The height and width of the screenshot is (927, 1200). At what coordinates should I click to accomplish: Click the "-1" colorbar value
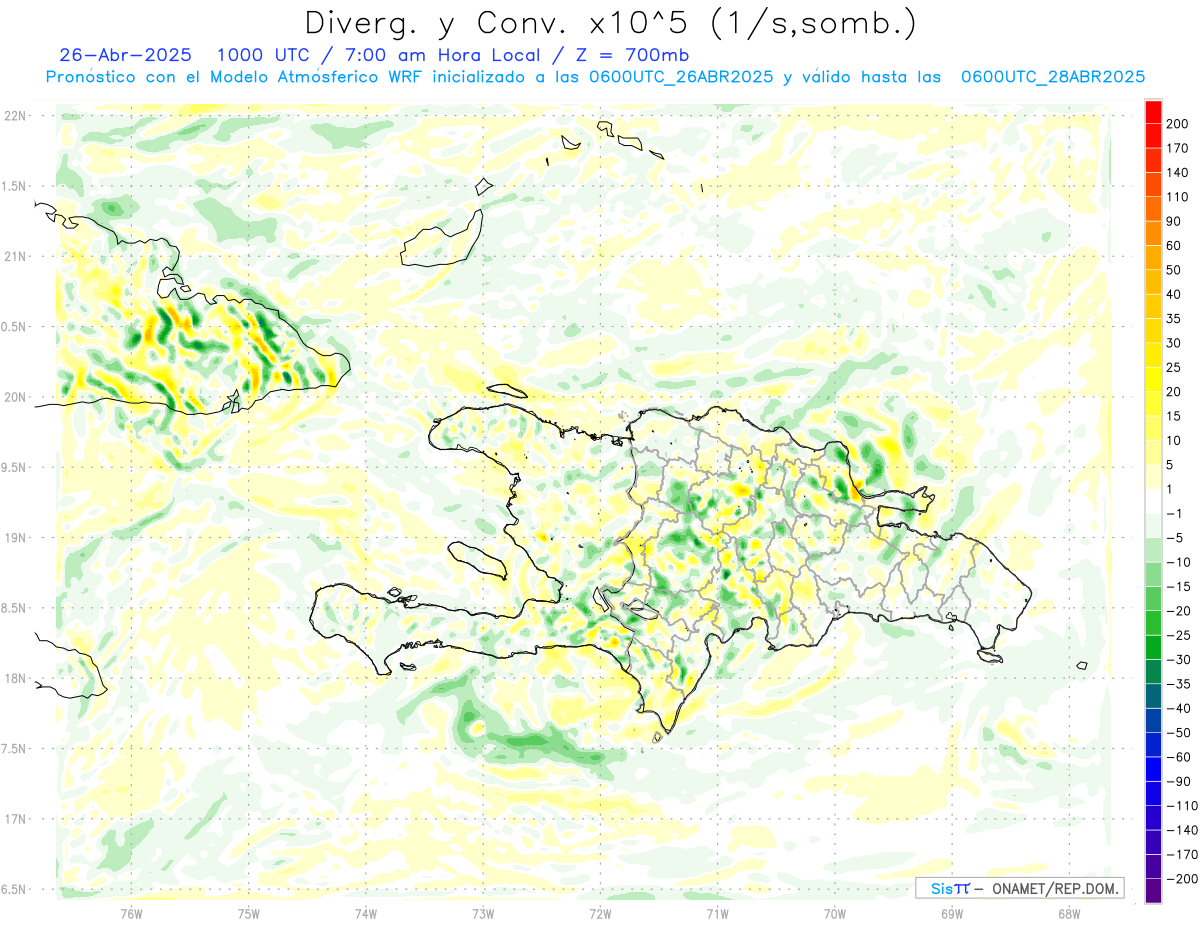click(1176, 514)
